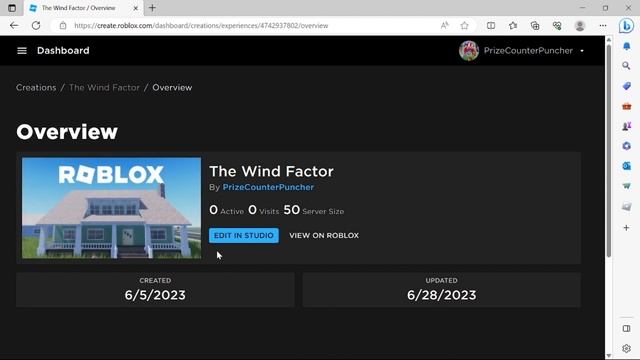640x360 pixels.
Task: Click the 0 Visits stat
Action: [x=263, y=210]
